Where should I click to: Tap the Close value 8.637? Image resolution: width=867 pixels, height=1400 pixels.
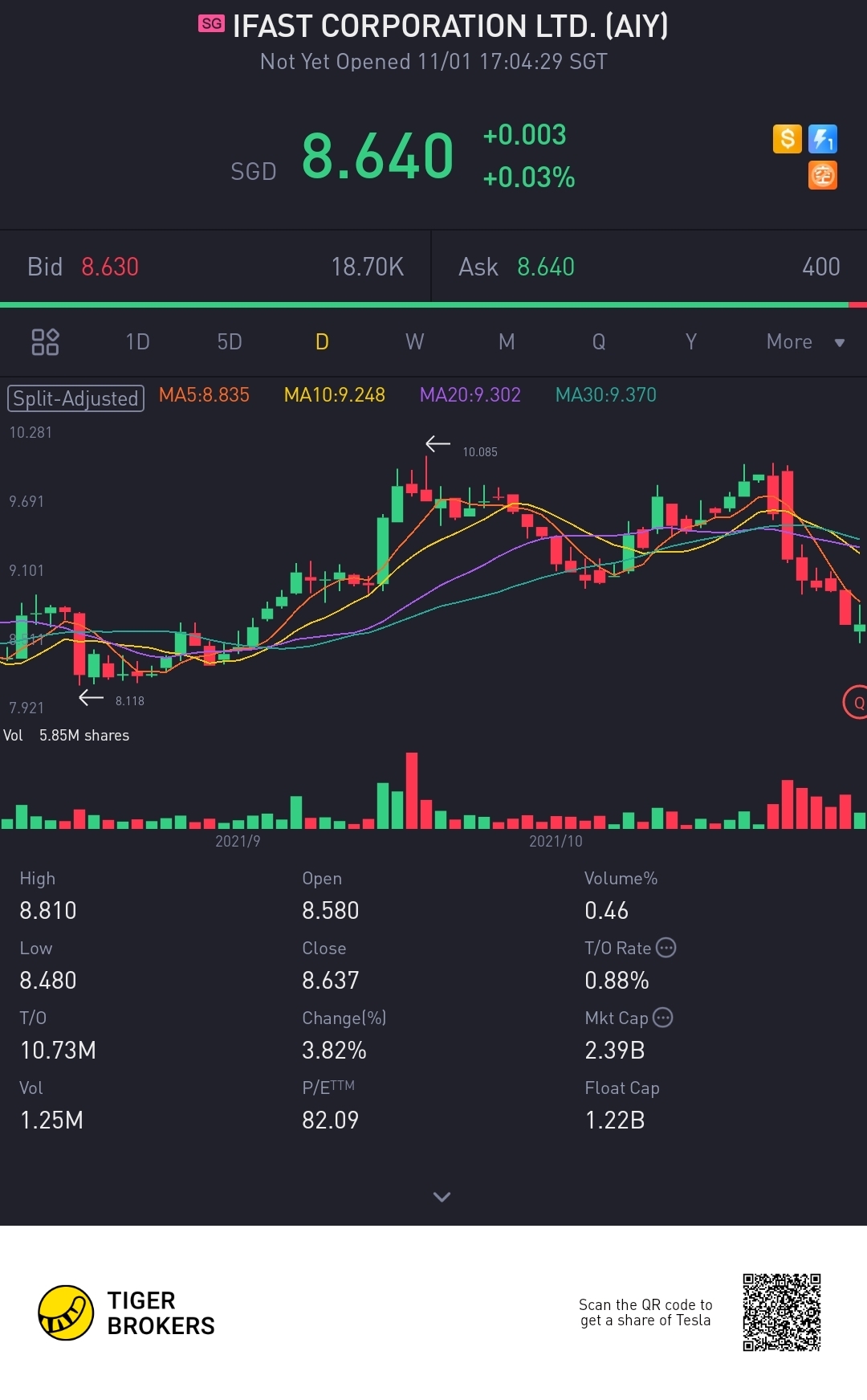click(x=331, y=981)
